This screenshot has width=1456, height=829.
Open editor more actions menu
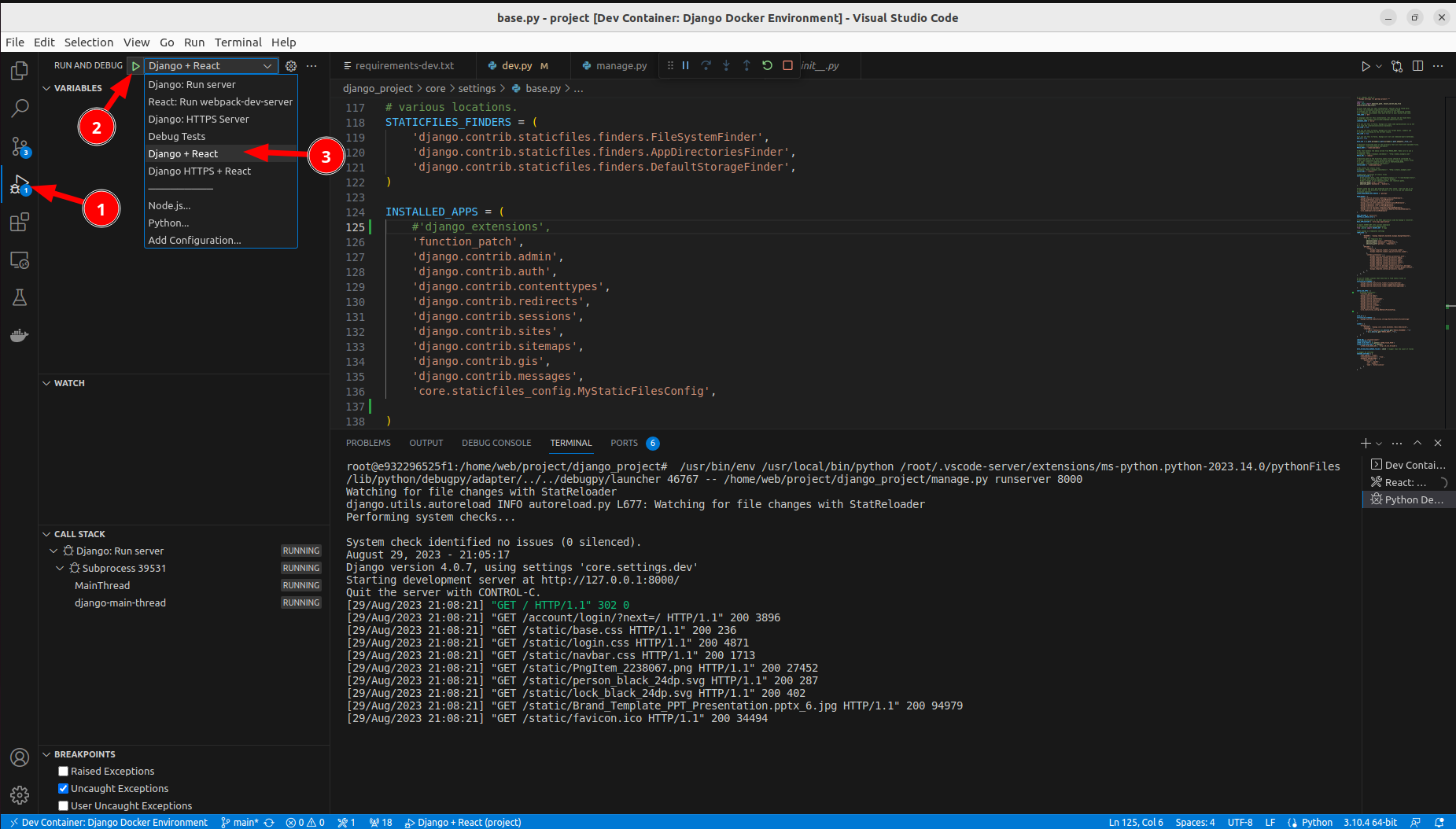pyautogui.click(x=1438, y=66)
